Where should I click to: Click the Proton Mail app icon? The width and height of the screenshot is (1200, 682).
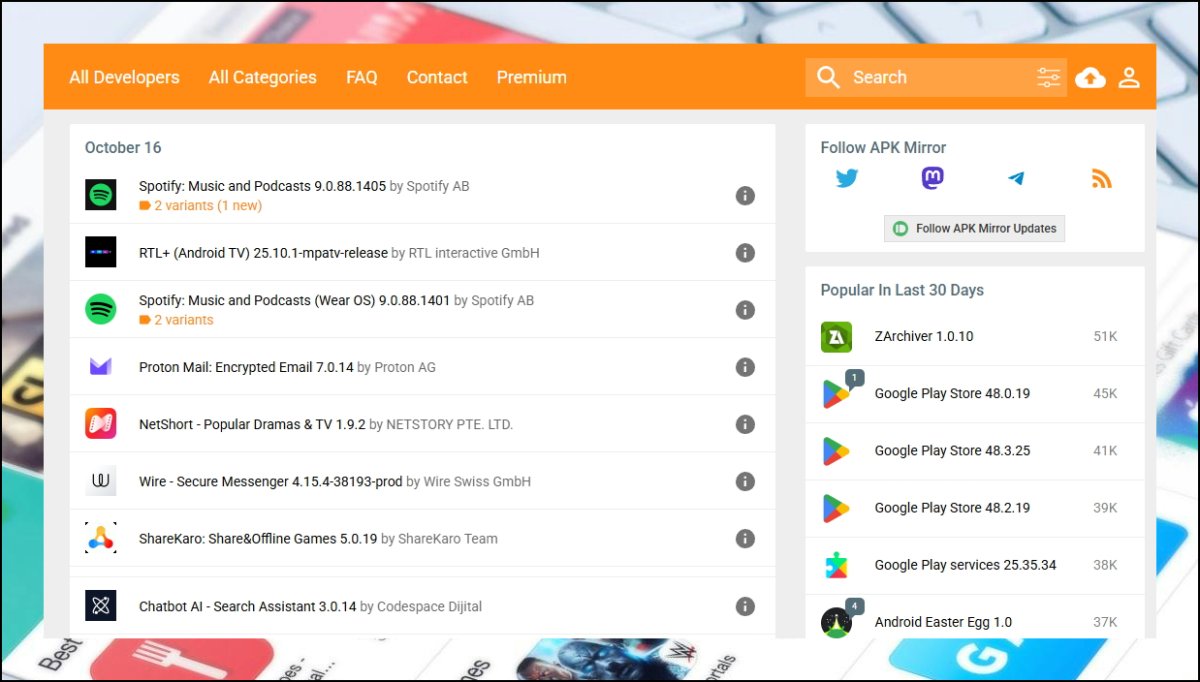click(100, 367)
